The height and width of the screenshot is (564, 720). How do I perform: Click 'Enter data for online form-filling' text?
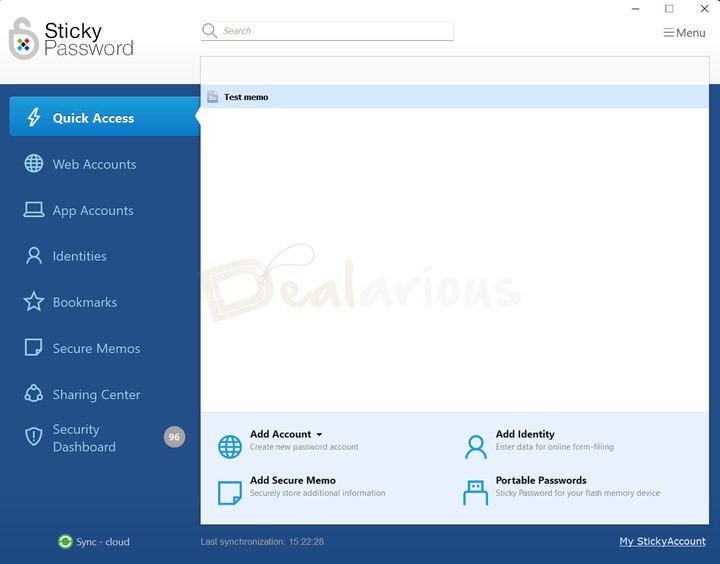(554, 447)
